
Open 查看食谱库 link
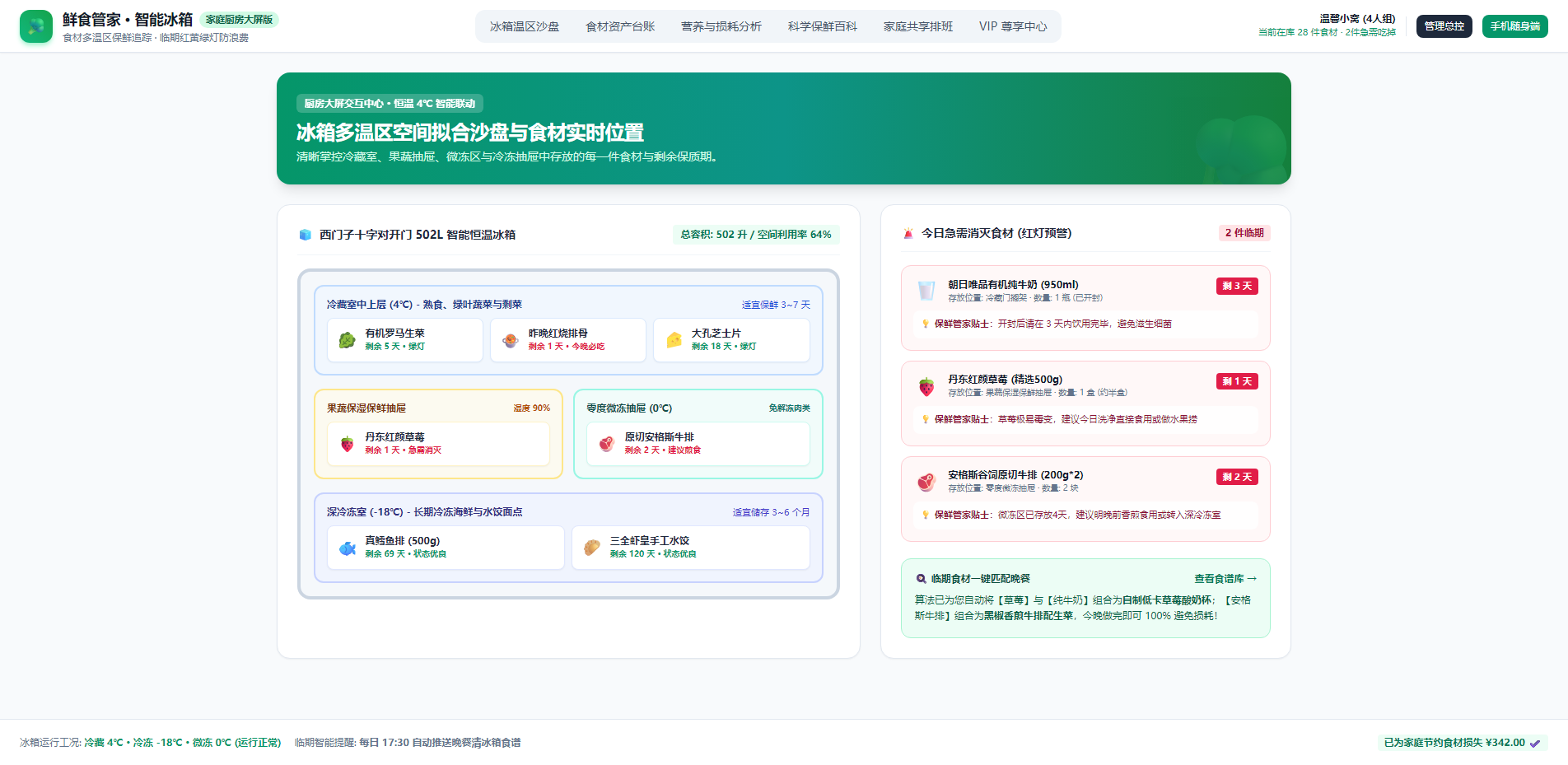(1225, 579)
